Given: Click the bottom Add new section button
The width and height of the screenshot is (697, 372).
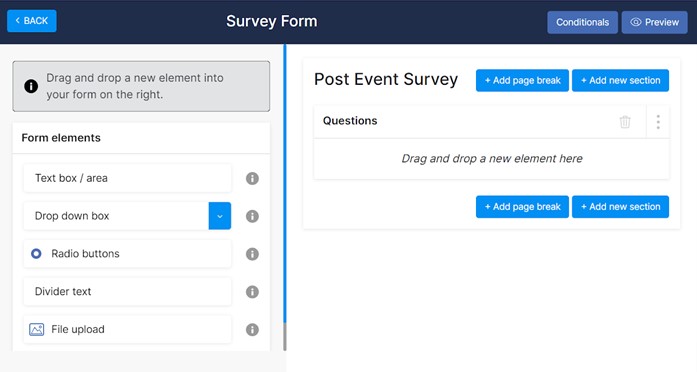Looking at the screenshot, I should point(620,207).
